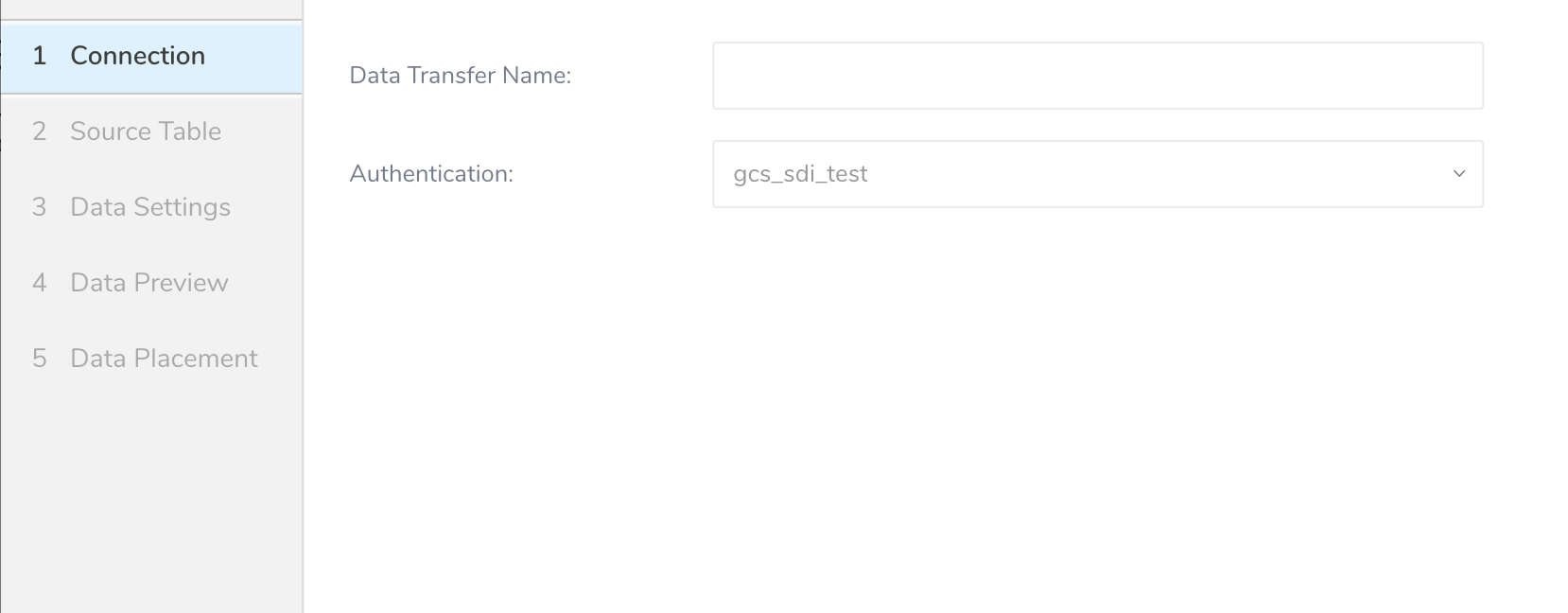Click the Authentication field label

(x=431, y=174)
